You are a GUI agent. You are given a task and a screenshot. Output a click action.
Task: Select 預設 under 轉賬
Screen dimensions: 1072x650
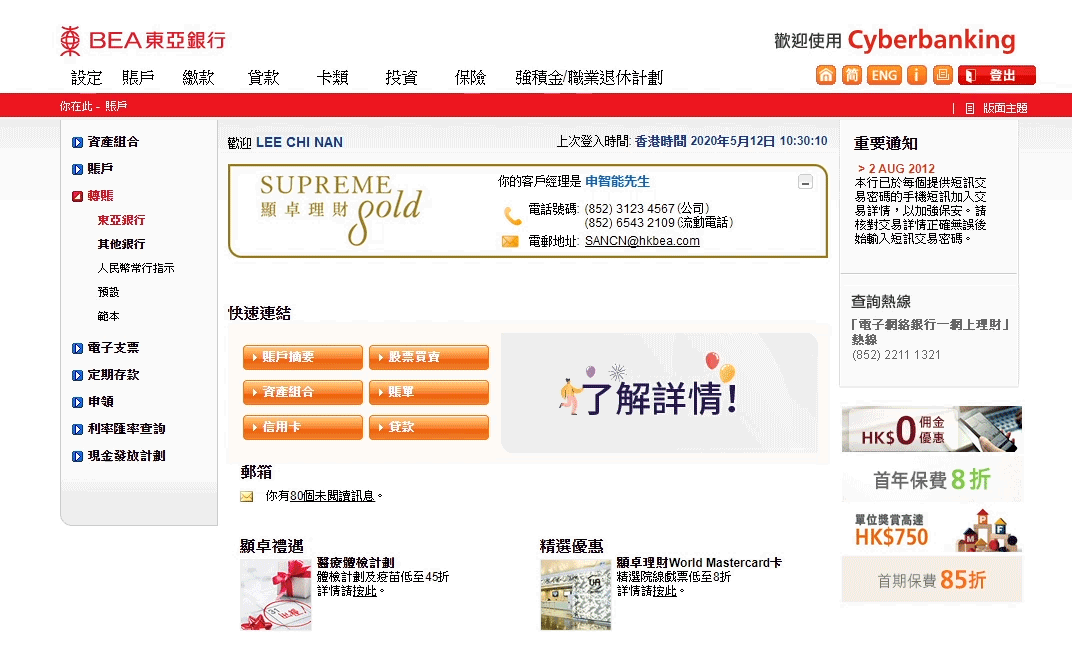(108, 292)
